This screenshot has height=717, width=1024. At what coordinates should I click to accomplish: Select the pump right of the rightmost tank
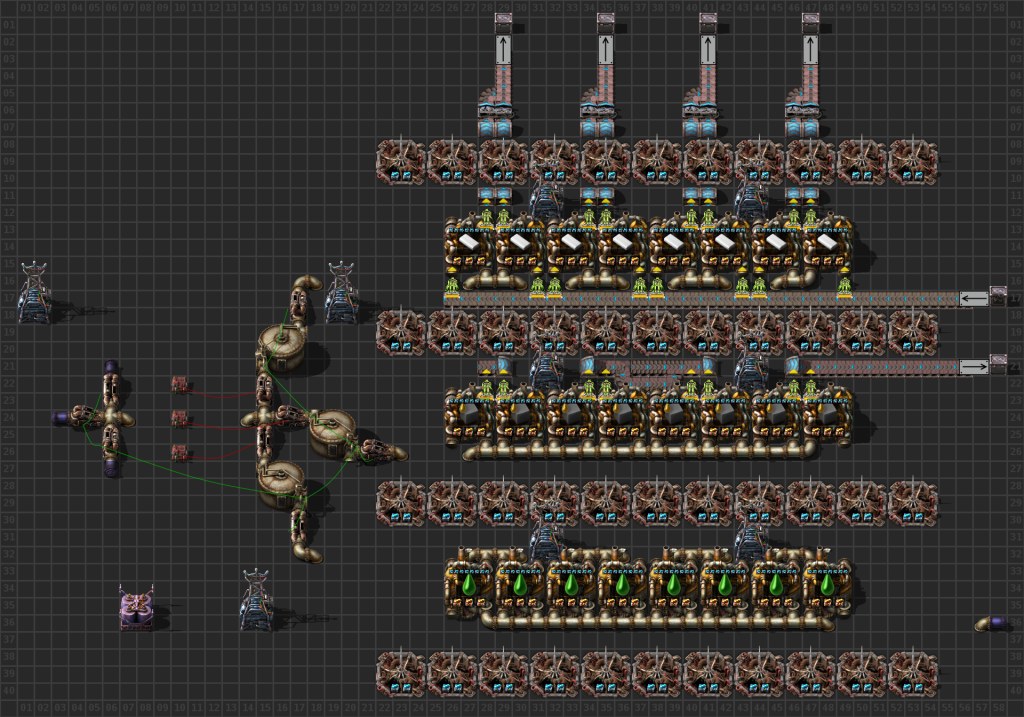click(376, 451)
